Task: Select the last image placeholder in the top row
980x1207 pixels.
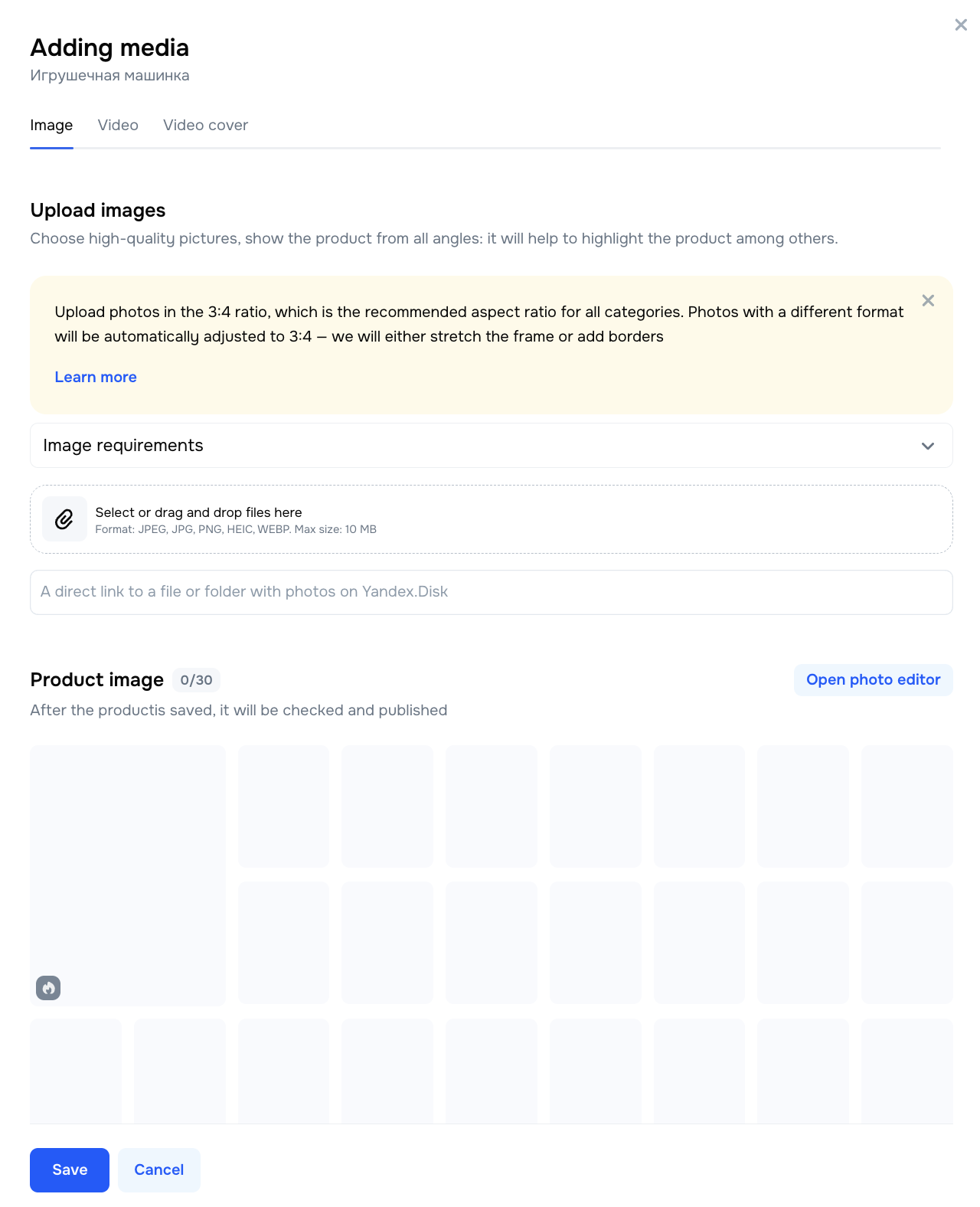Action: [906, 806]
